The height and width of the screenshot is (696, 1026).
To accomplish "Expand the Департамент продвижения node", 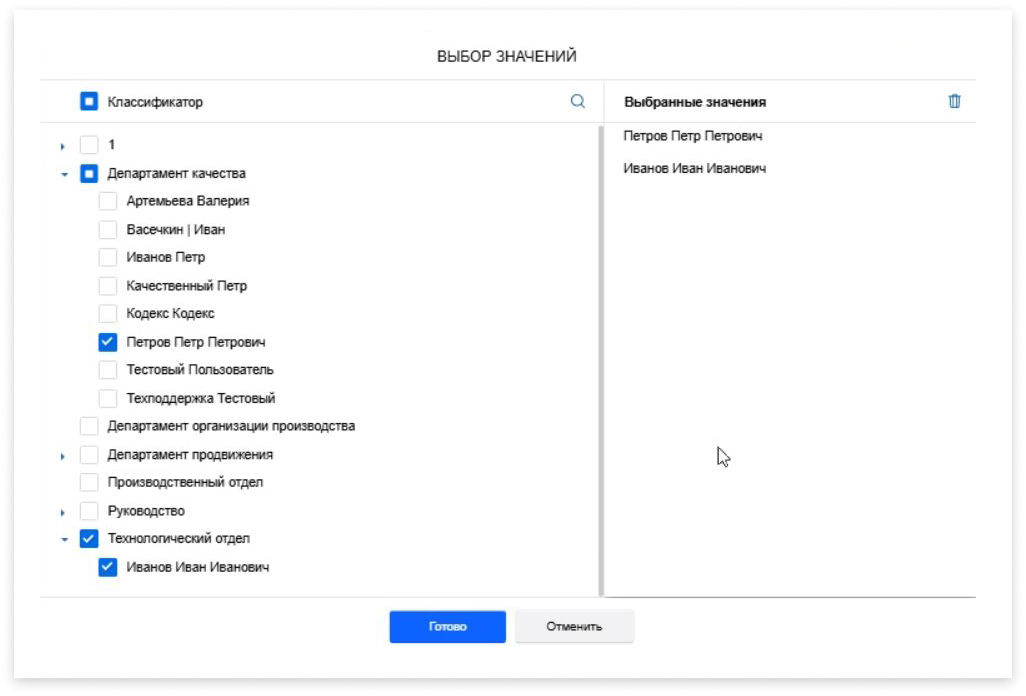I will point(63,457).
